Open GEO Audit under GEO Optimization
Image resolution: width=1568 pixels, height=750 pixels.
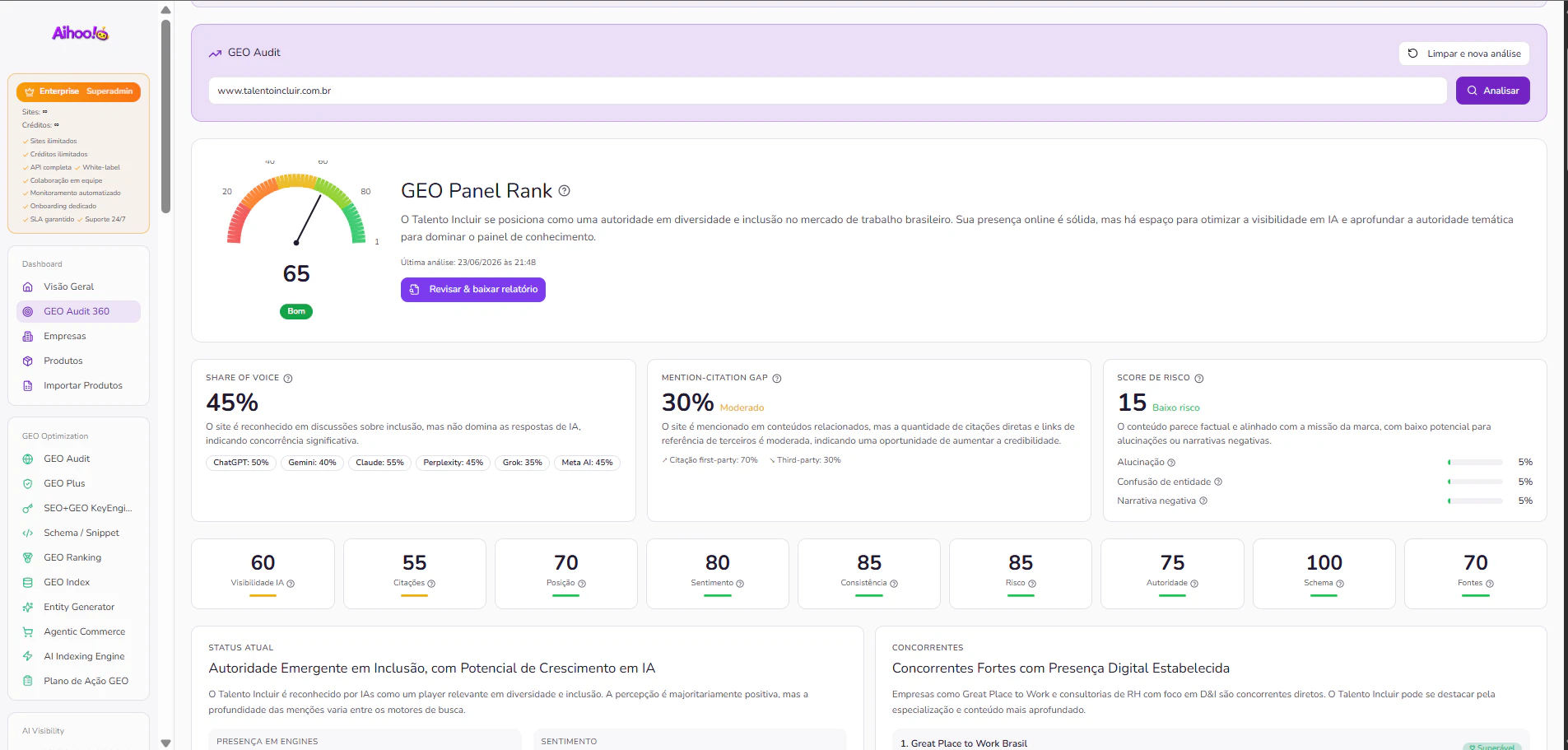pos(78,459)
